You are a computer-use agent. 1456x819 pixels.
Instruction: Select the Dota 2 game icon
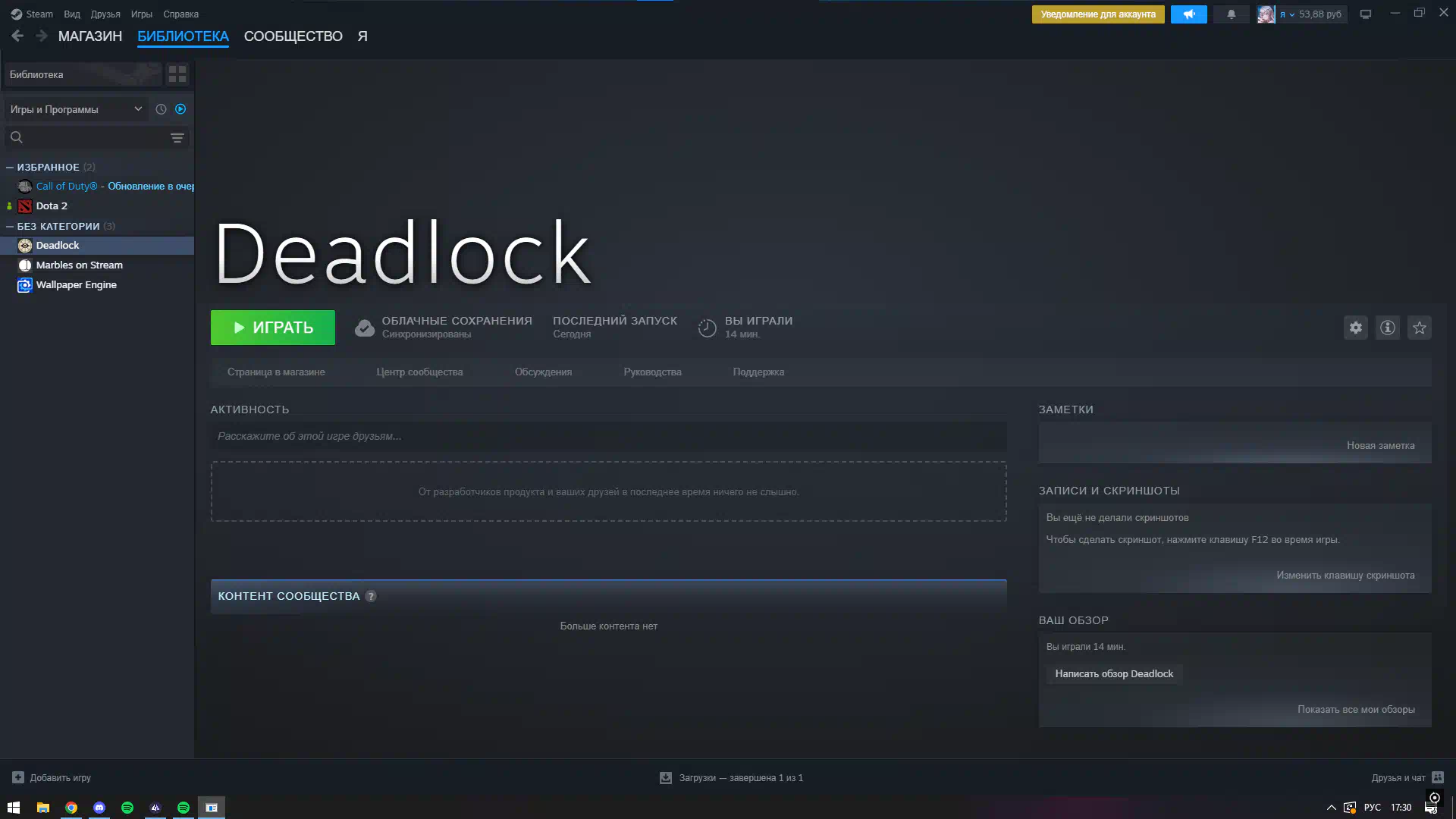click(25, 206)
